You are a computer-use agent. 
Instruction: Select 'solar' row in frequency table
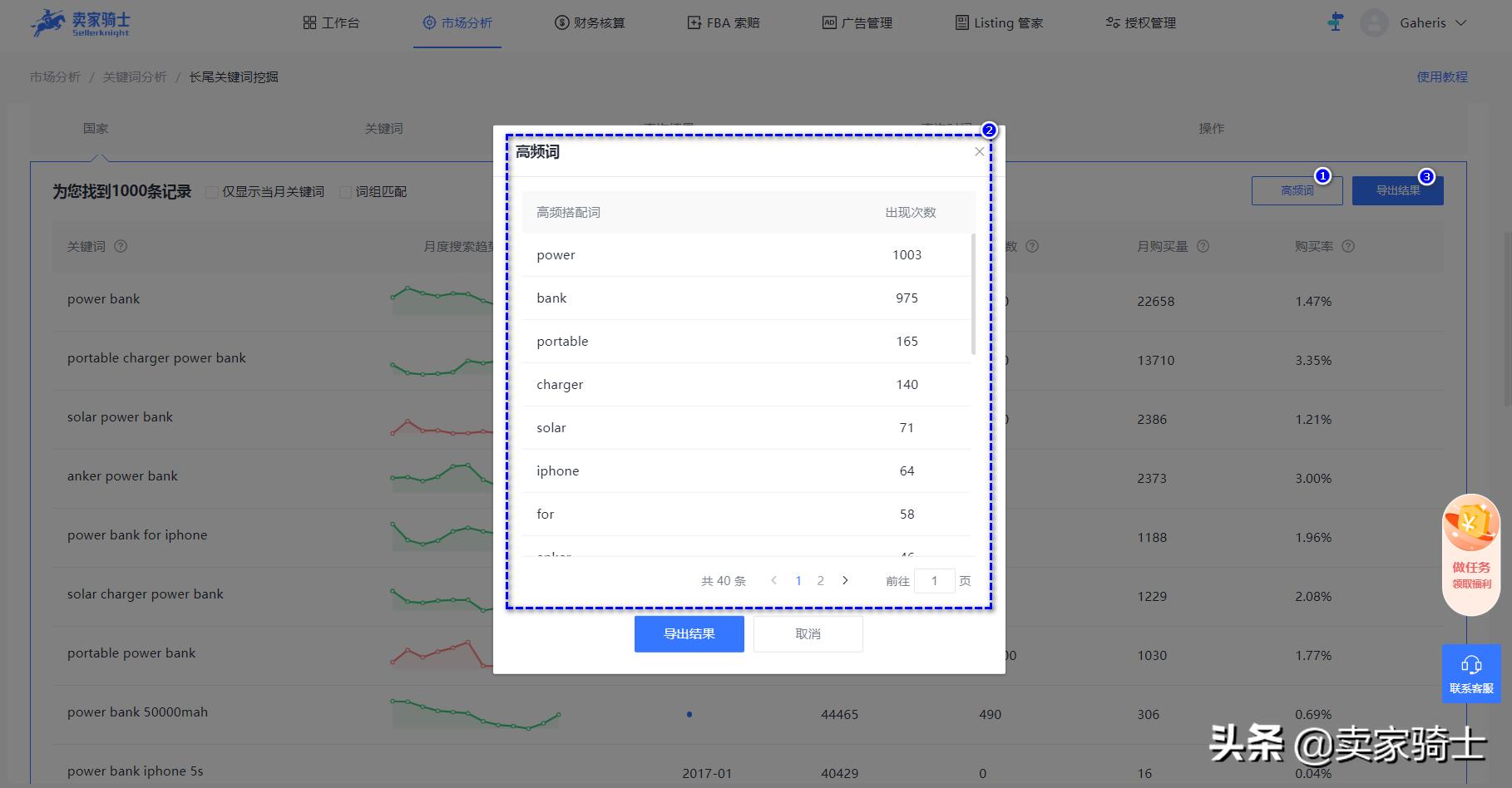pyautogui.click(x=747, y=427)
